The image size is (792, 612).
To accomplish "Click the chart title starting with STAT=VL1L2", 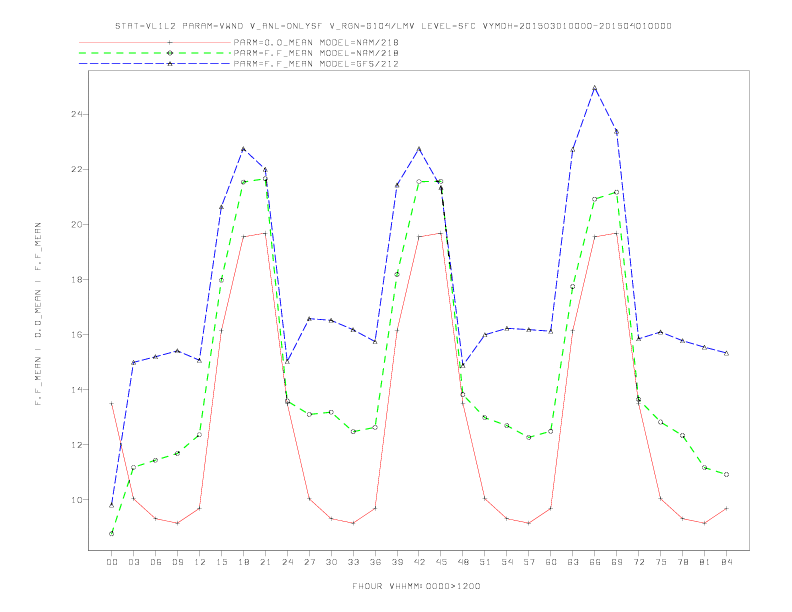I will pos(393,26).
